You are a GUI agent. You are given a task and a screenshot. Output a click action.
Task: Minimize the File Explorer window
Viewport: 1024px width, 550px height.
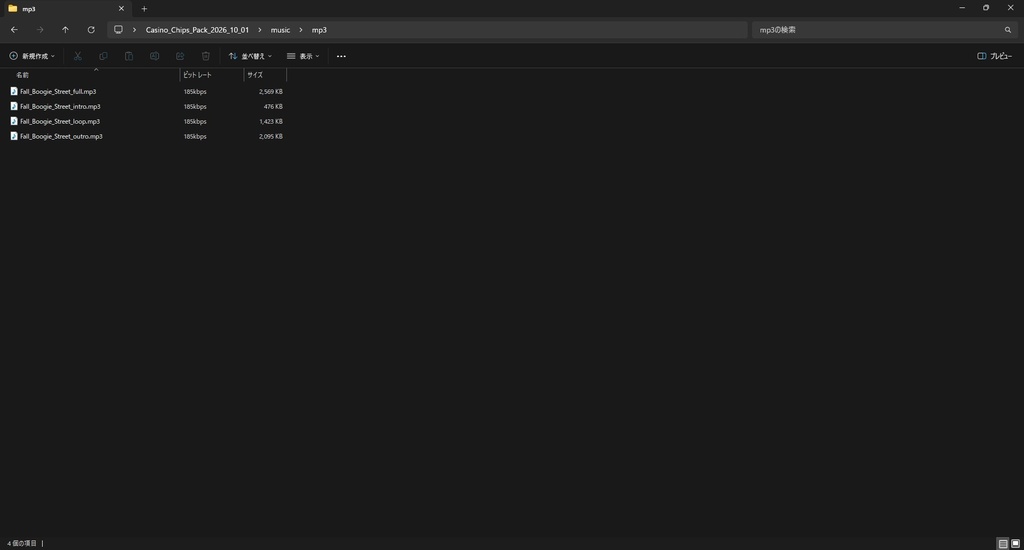pyautogui.click(x=962, y=8)
